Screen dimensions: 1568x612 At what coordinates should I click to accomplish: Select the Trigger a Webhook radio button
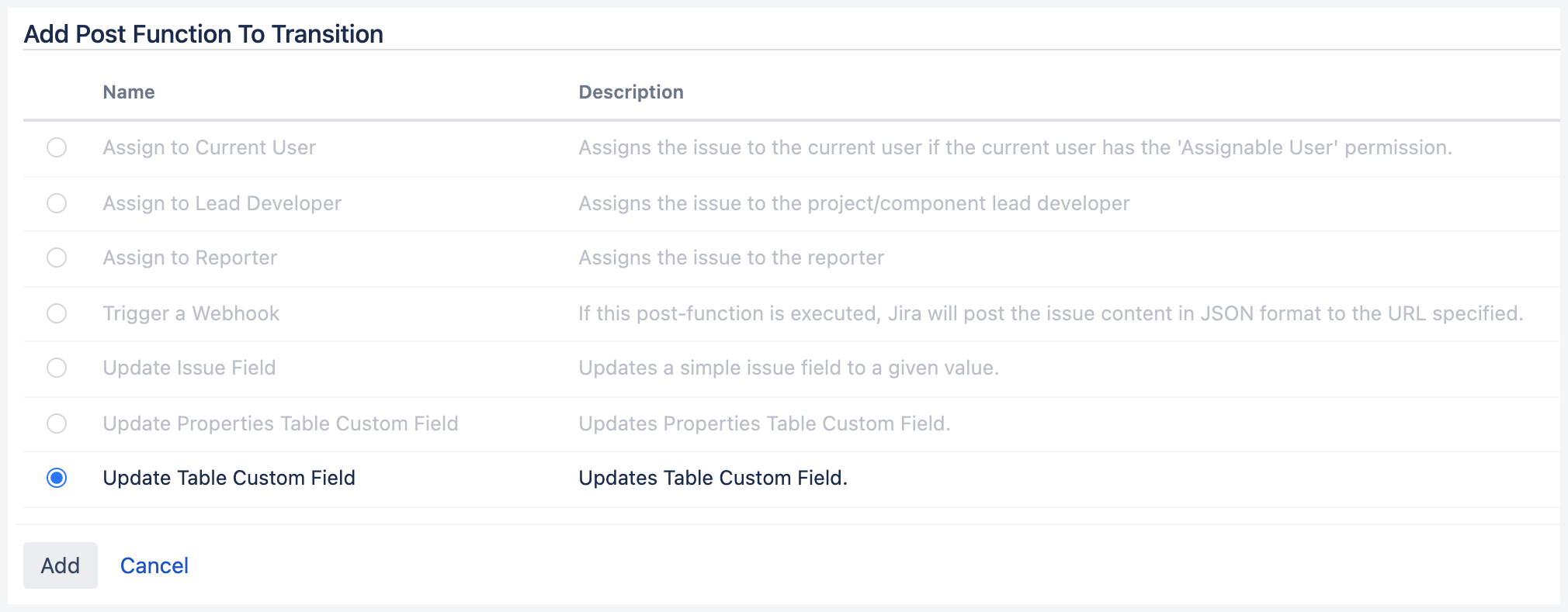[x=57, y=313]
